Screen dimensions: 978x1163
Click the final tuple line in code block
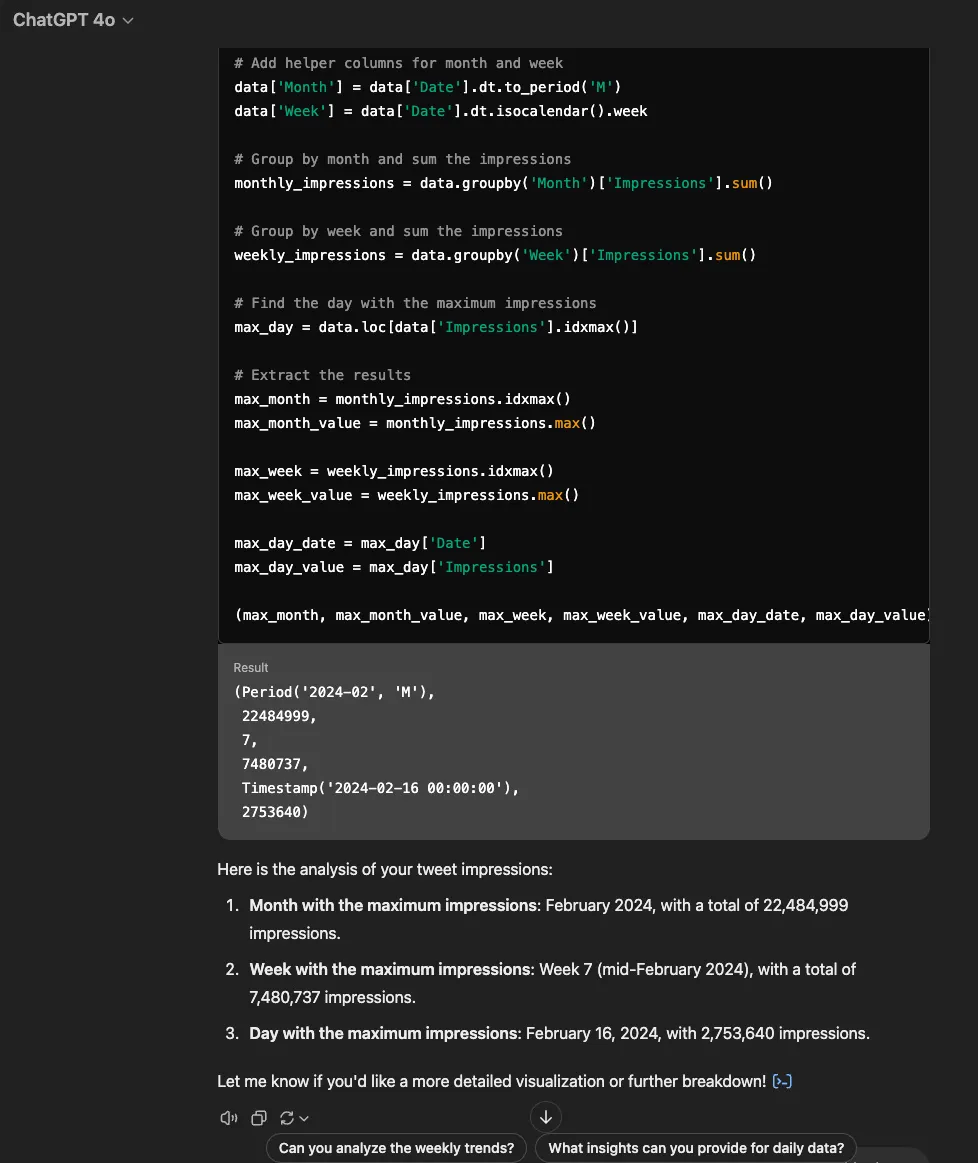click(x=582, y=615)
